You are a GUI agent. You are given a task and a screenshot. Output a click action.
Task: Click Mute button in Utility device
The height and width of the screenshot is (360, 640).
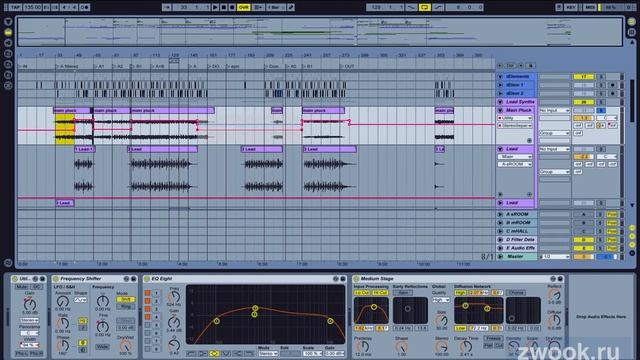[22, 287]
